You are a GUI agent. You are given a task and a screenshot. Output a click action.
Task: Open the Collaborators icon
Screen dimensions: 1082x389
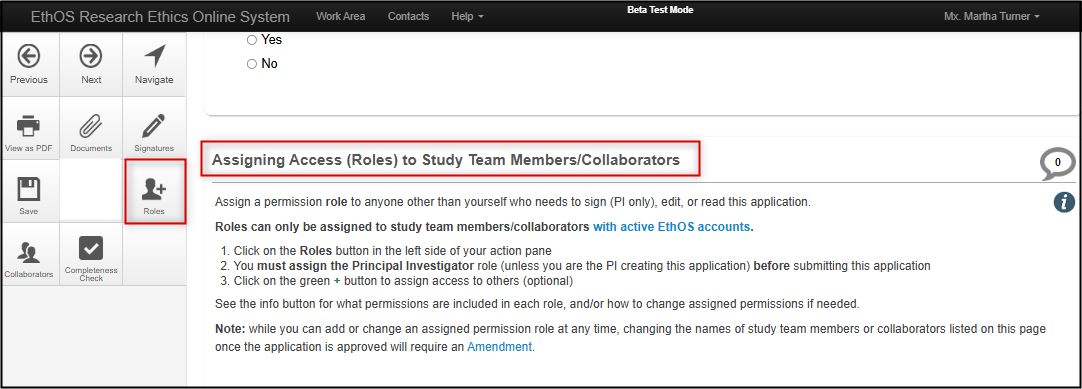point(28,252)
